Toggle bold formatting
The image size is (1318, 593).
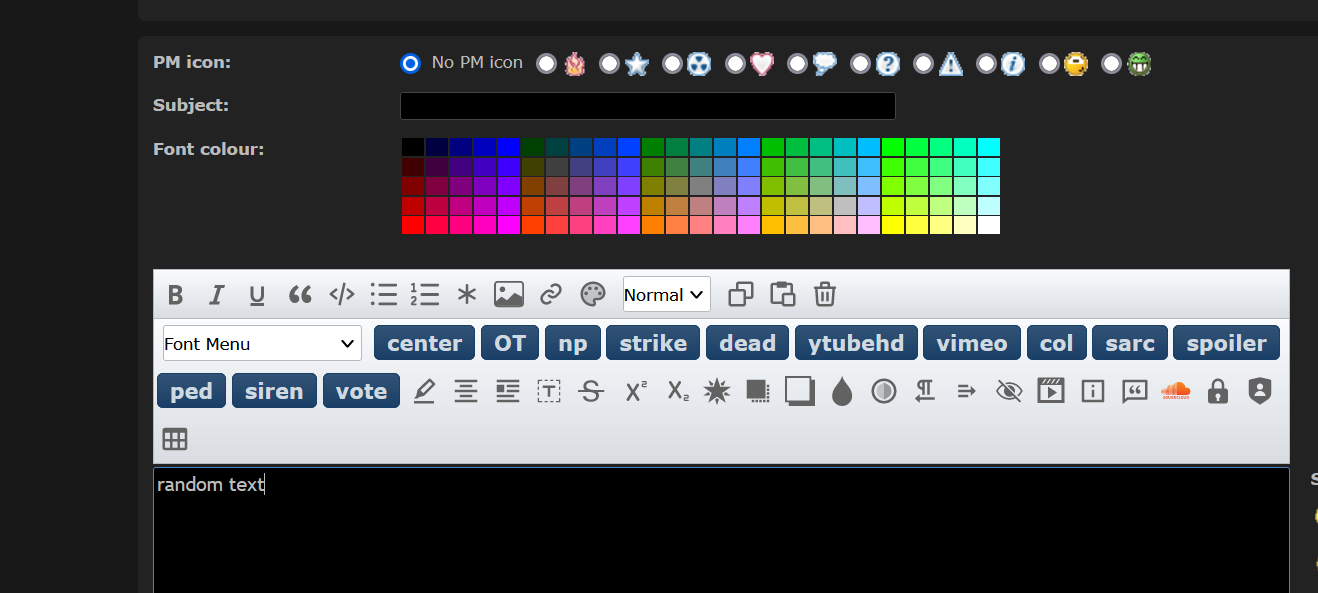pos(175,295)
